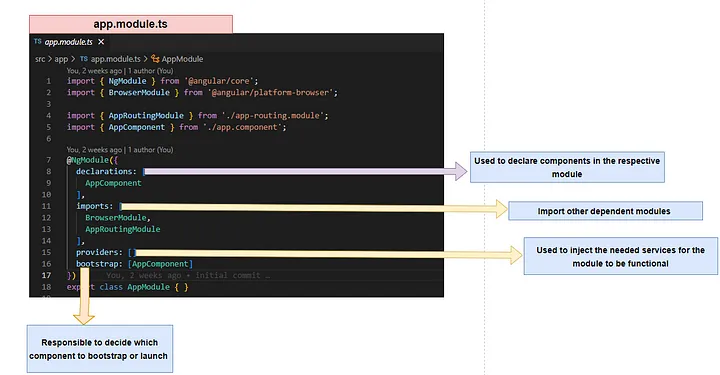Click the 'Used to declare components' box
Viewport: 720px width, 375px height.
click(567, 167)
